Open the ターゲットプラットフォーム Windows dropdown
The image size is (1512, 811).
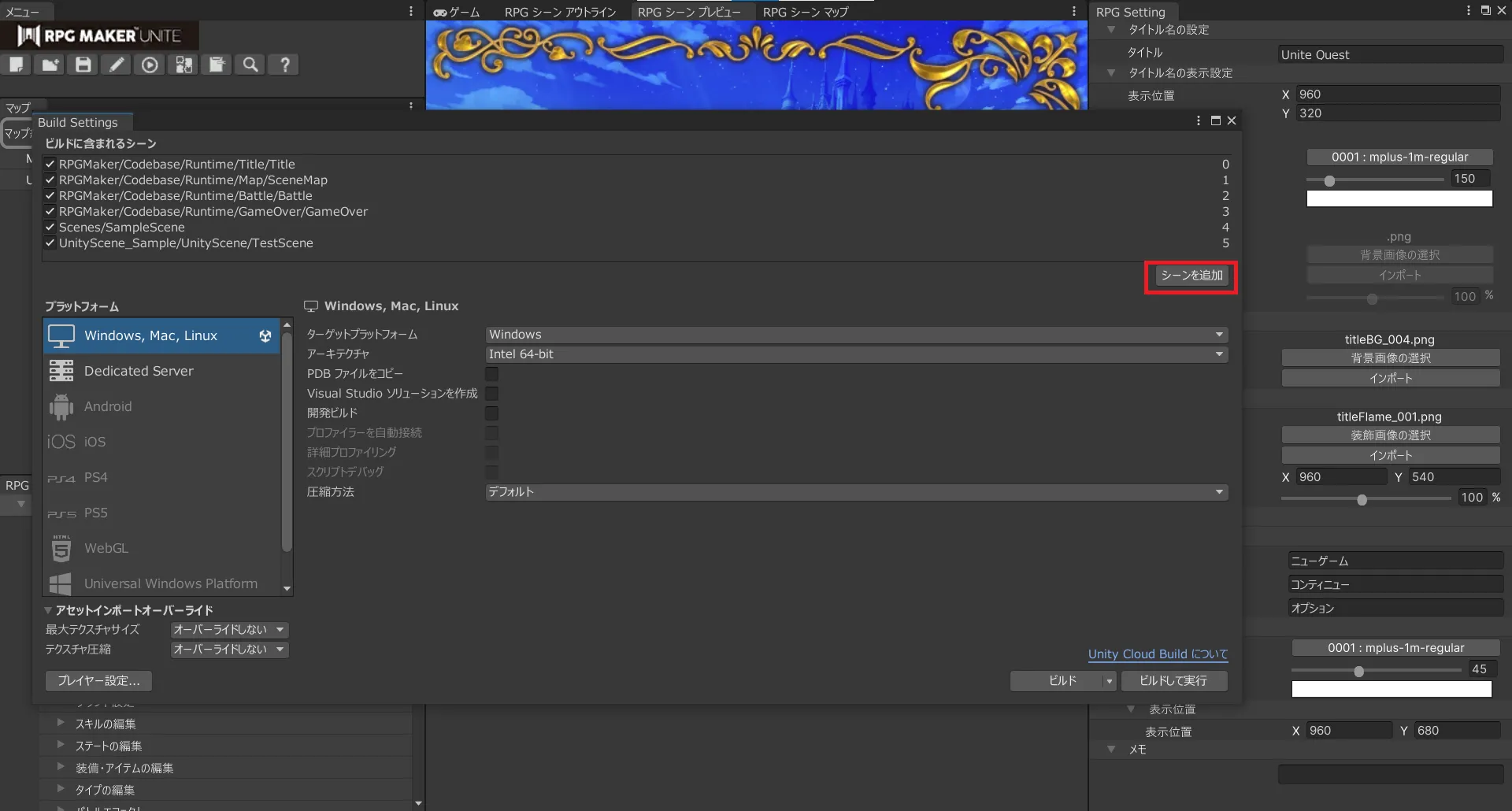tap(856, 335)
